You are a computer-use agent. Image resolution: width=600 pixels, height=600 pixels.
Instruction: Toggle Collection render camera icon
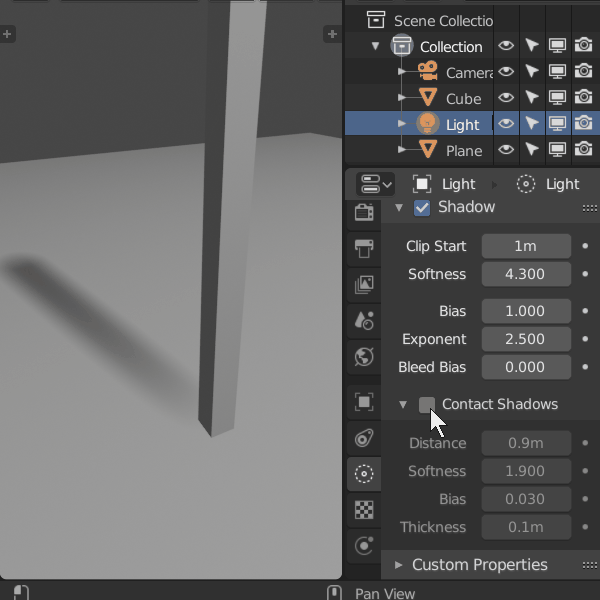584,46
